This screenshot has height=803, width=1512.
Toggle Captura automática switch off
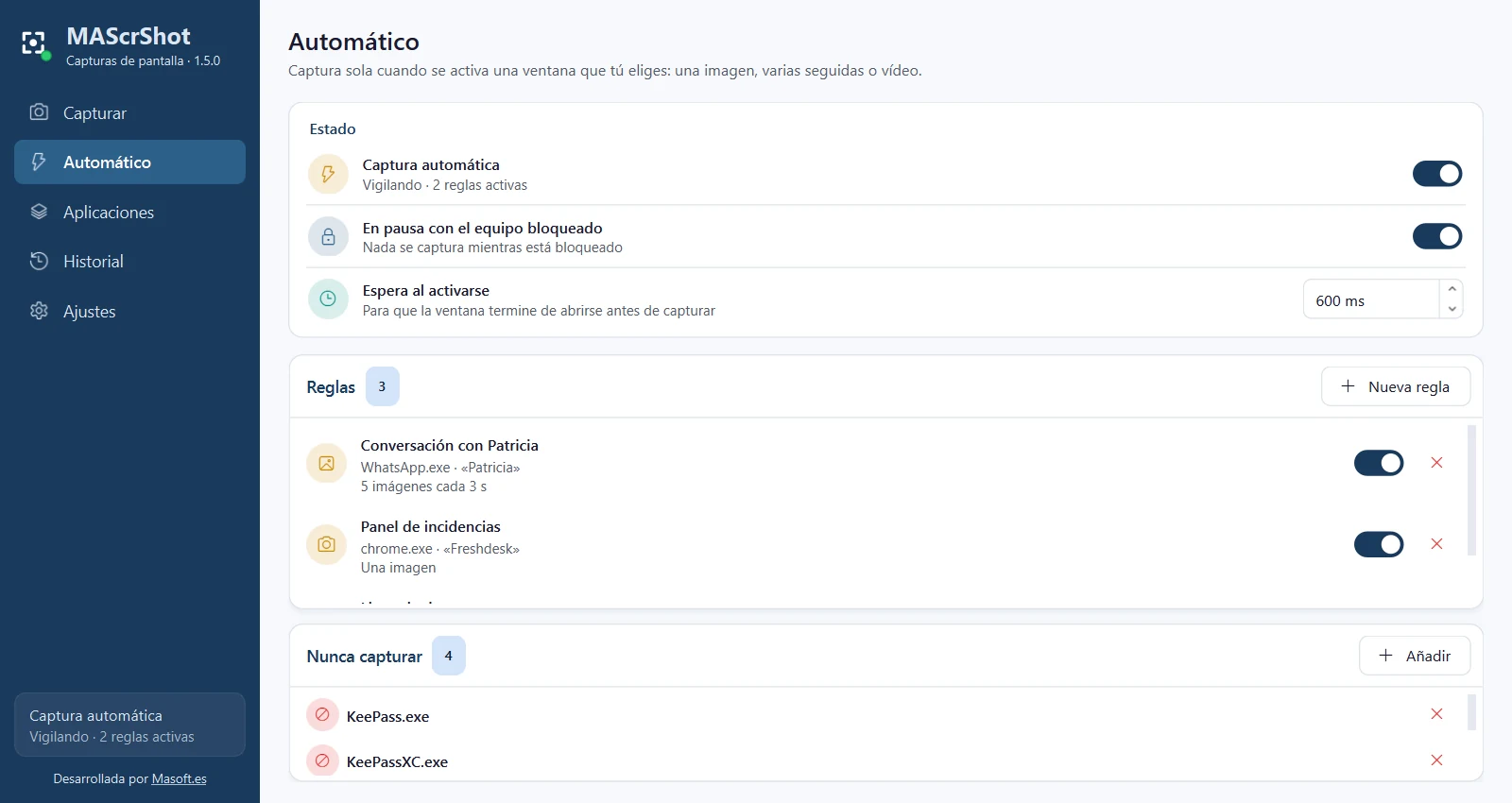(x=1437, y=174)
